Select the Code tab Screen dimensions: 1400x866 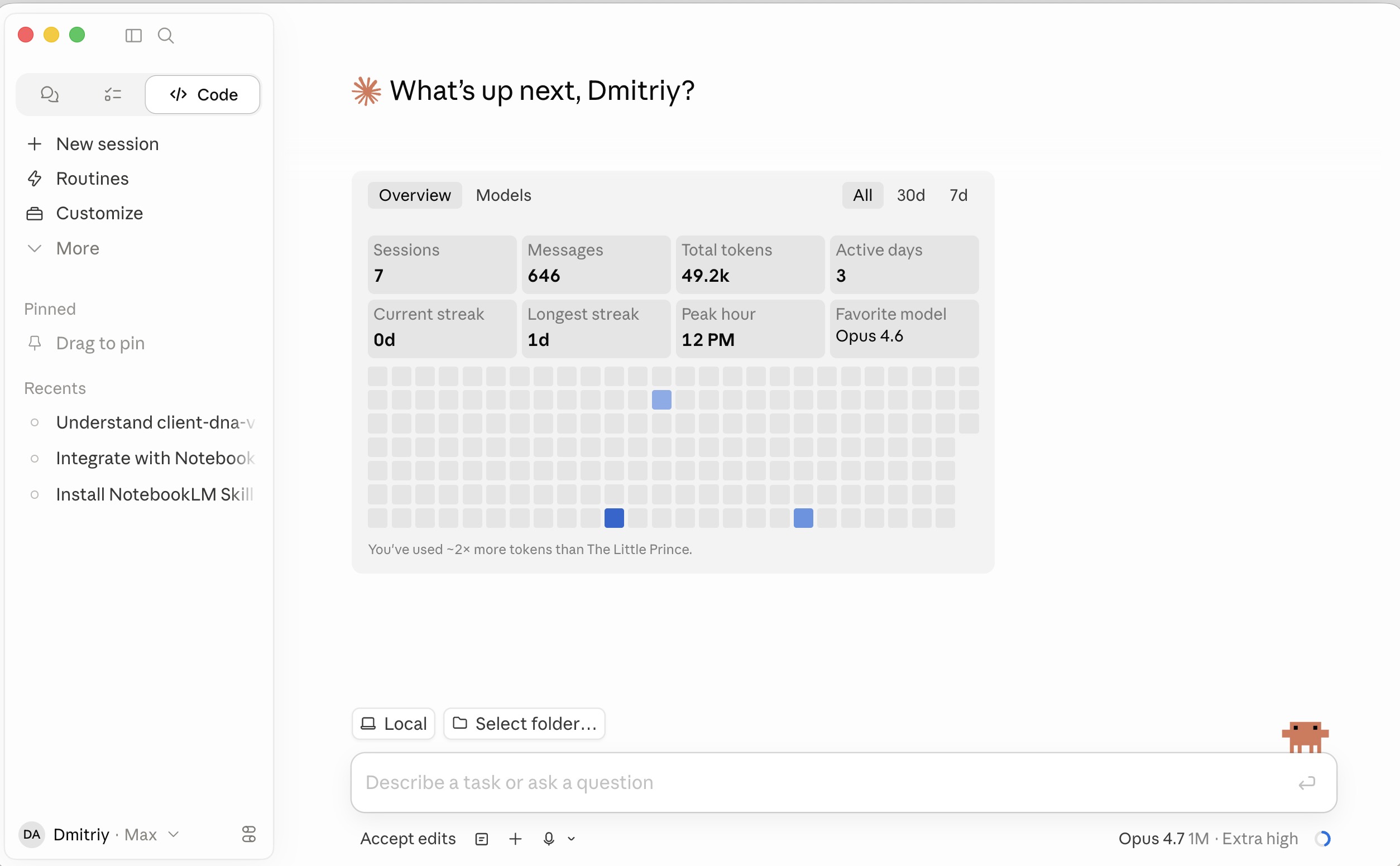[203, 94]
